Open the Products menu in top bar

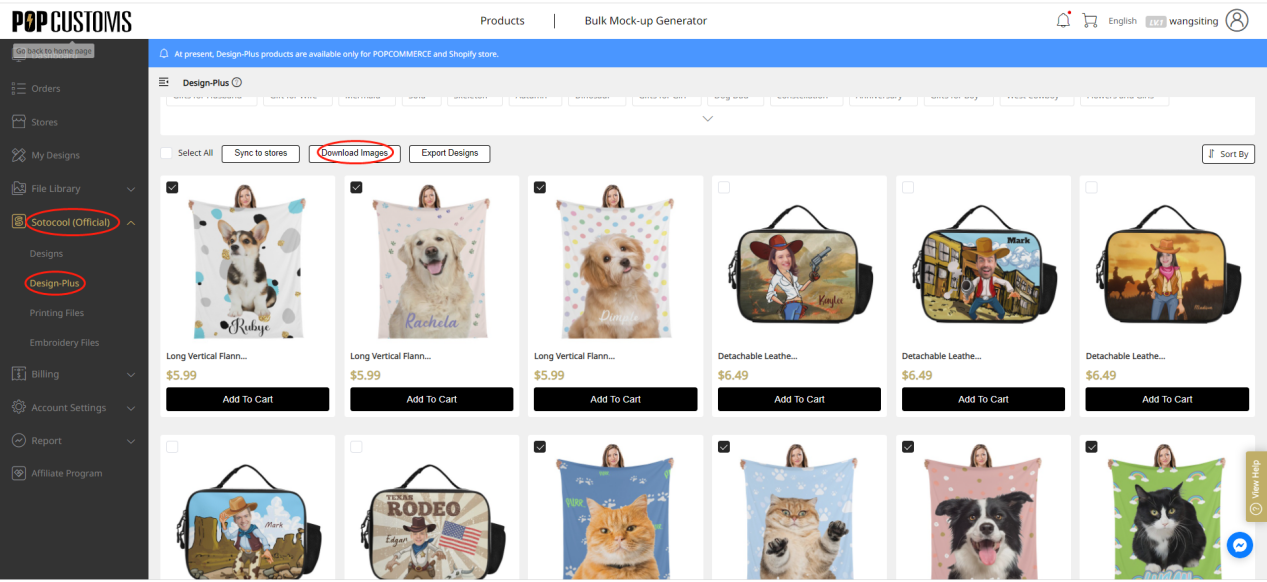tap(502, 20)
